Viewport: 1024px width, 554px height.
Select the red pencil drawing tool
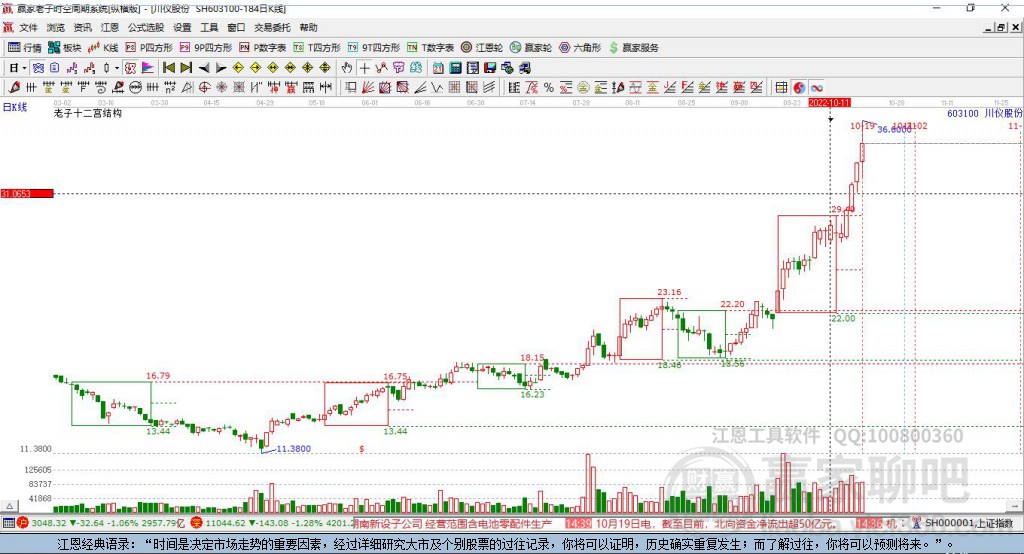14,88
